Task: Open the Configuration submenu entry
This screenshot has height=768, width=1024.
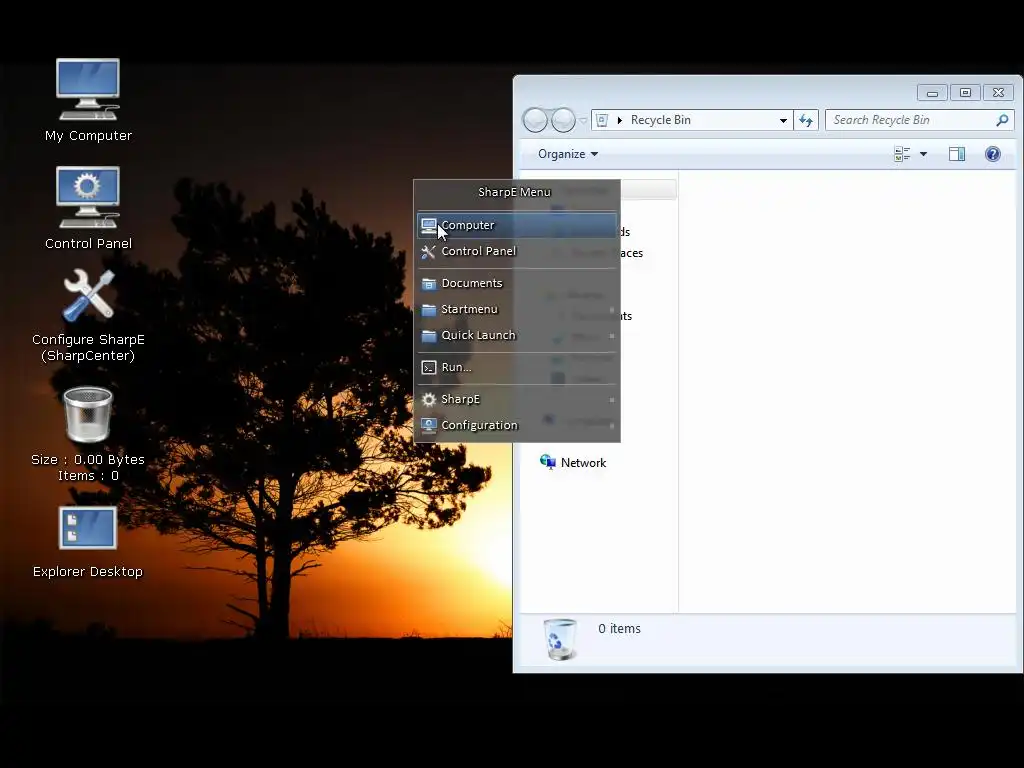Action: tap(517, 426)
